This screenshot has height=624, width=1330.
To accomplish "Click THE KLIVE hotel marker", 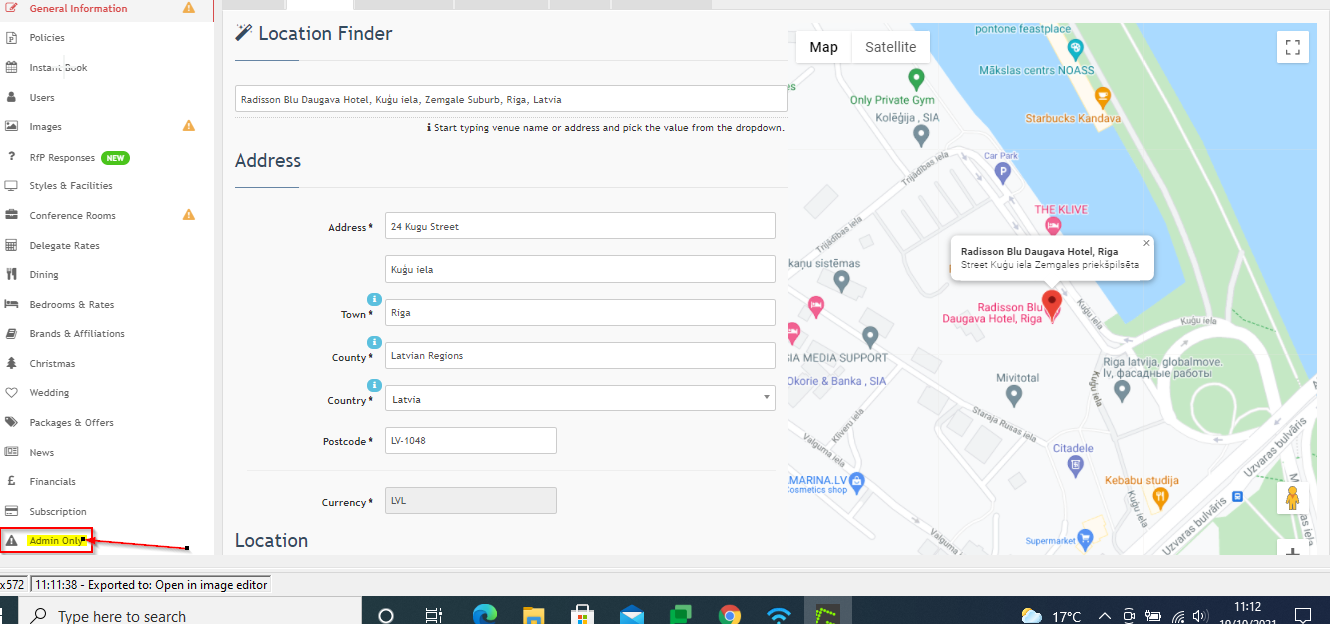I will (1053, 225).
